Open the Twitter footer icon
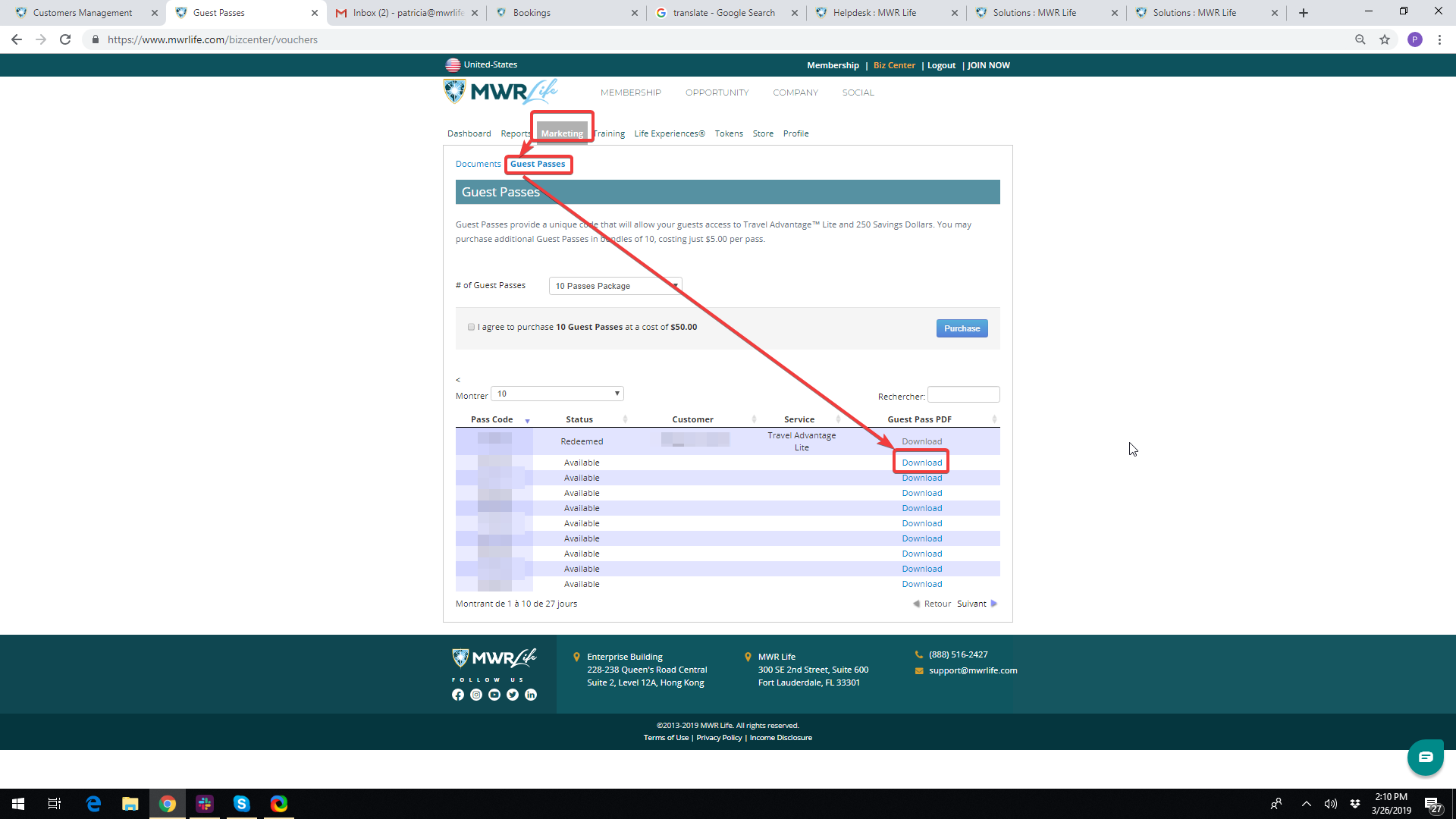 click(x=513, y=695)
